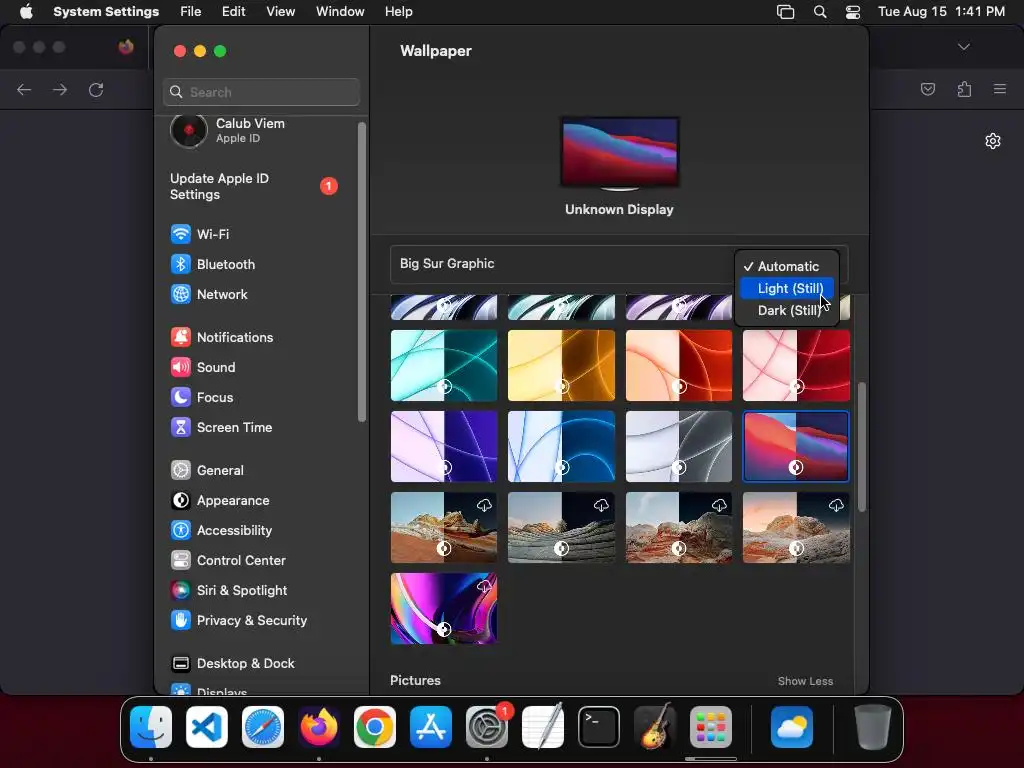The image size is (1024, 768).
Task: Open the Edit menu
Action: click(233, 12)
